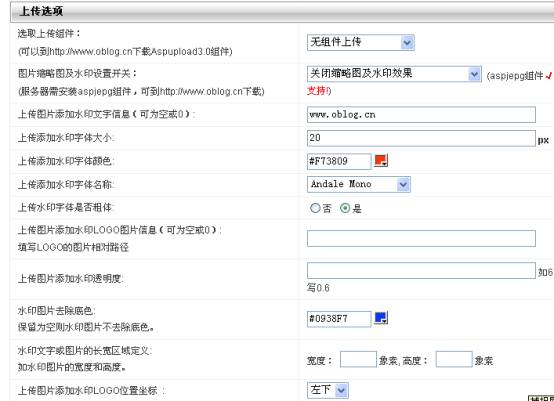Click the text 填写LOGO的图片相对路径

click(73, 247)
